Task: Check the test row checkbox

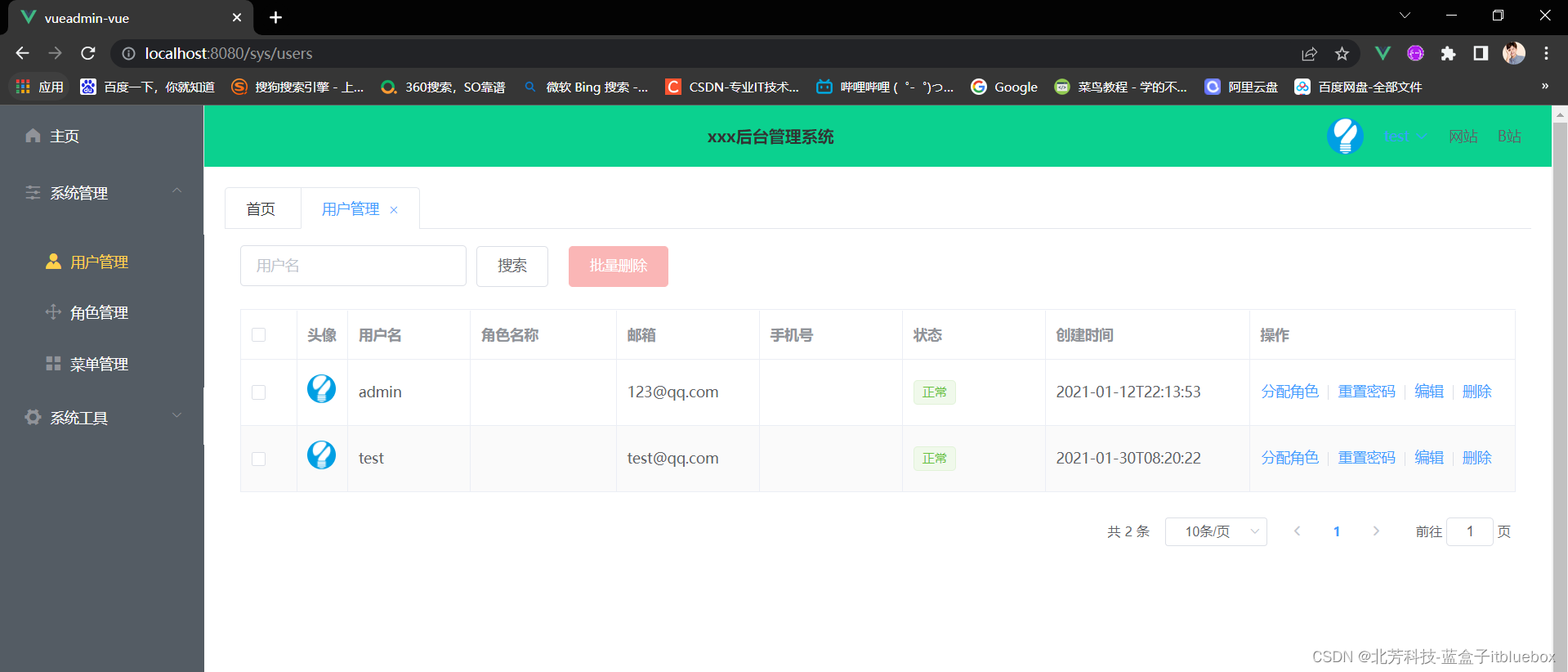Action: click(259, 459)
